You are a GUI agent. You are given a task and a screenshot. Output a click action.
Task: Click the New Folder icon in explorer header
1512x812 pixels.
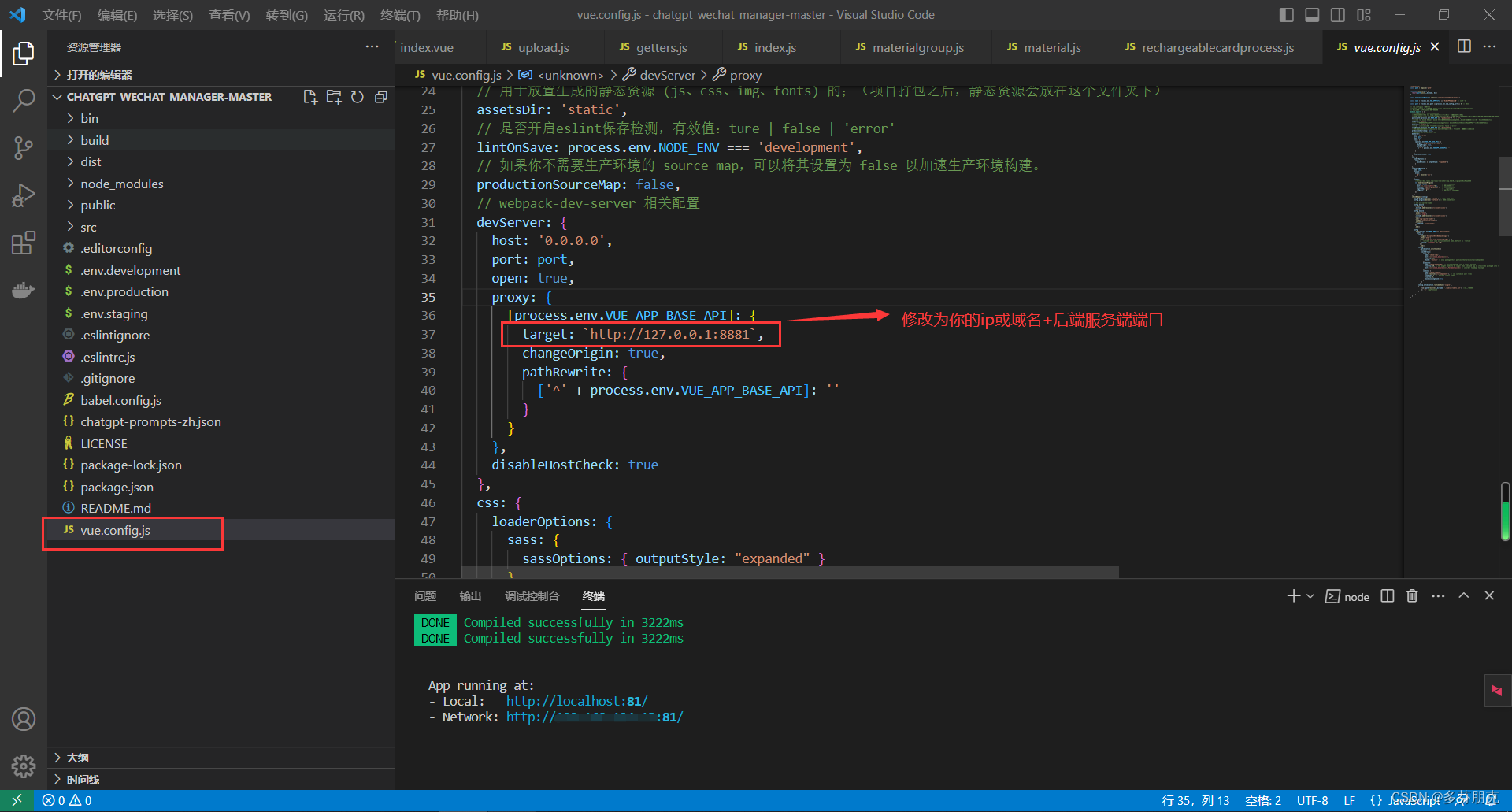coord(334,97)
